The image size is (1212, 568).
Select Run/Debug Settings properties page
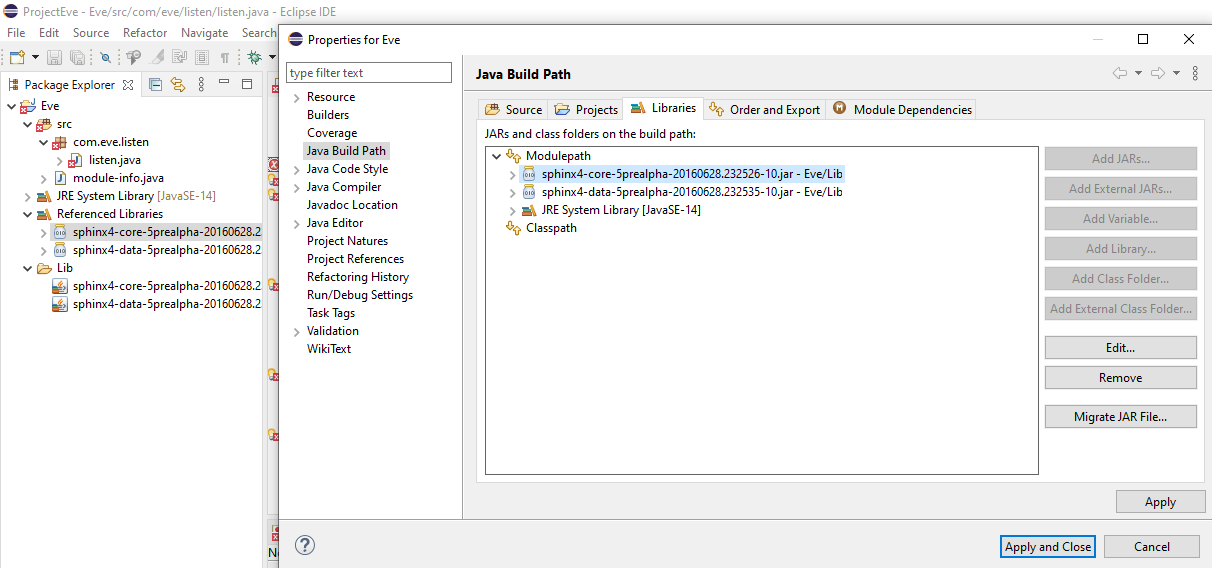(x=360, y=295)
